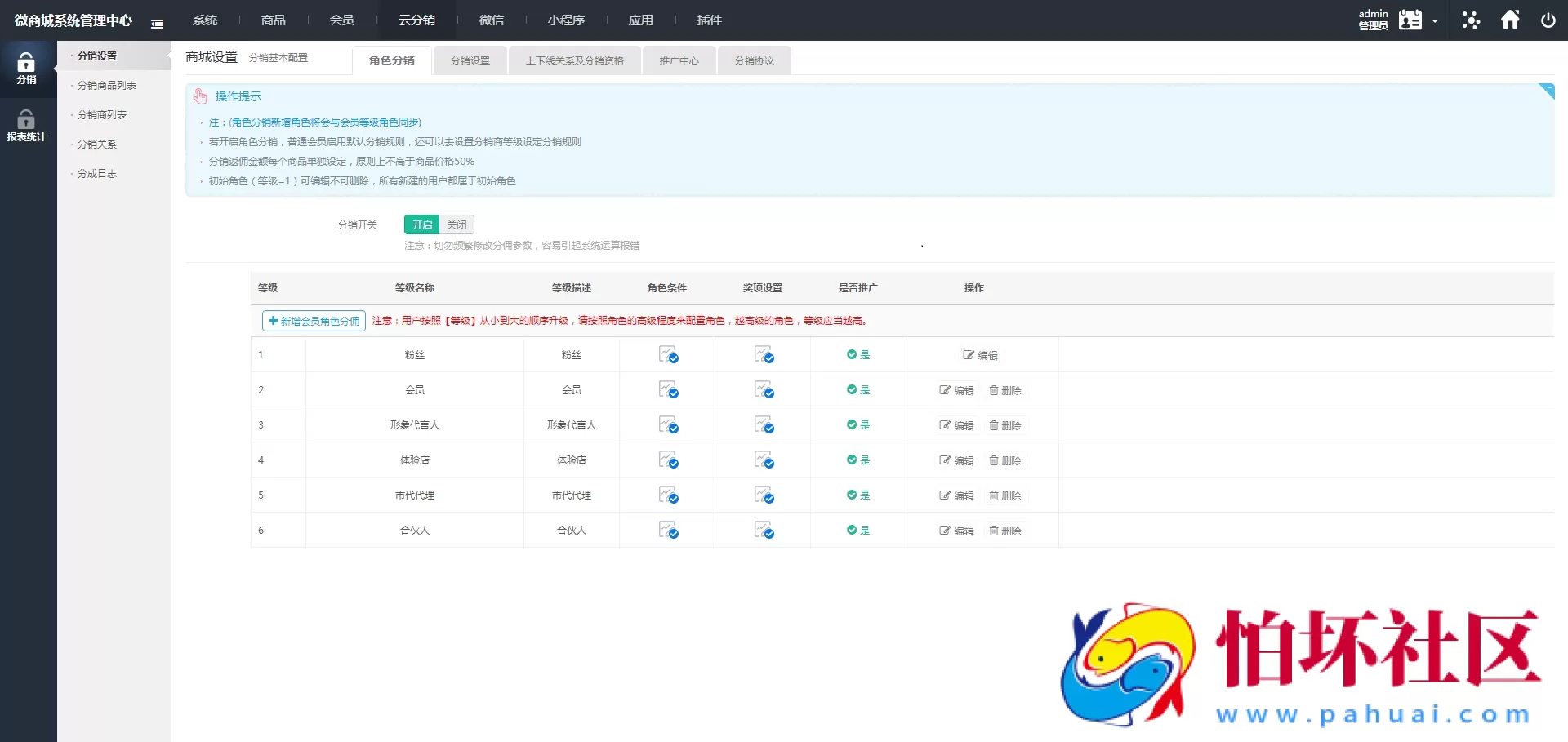The height and width of the screenshot is (742, 1568).
Task: Toggle 是否推广 status for 体验店 row
Action: (x=857, y=460)
